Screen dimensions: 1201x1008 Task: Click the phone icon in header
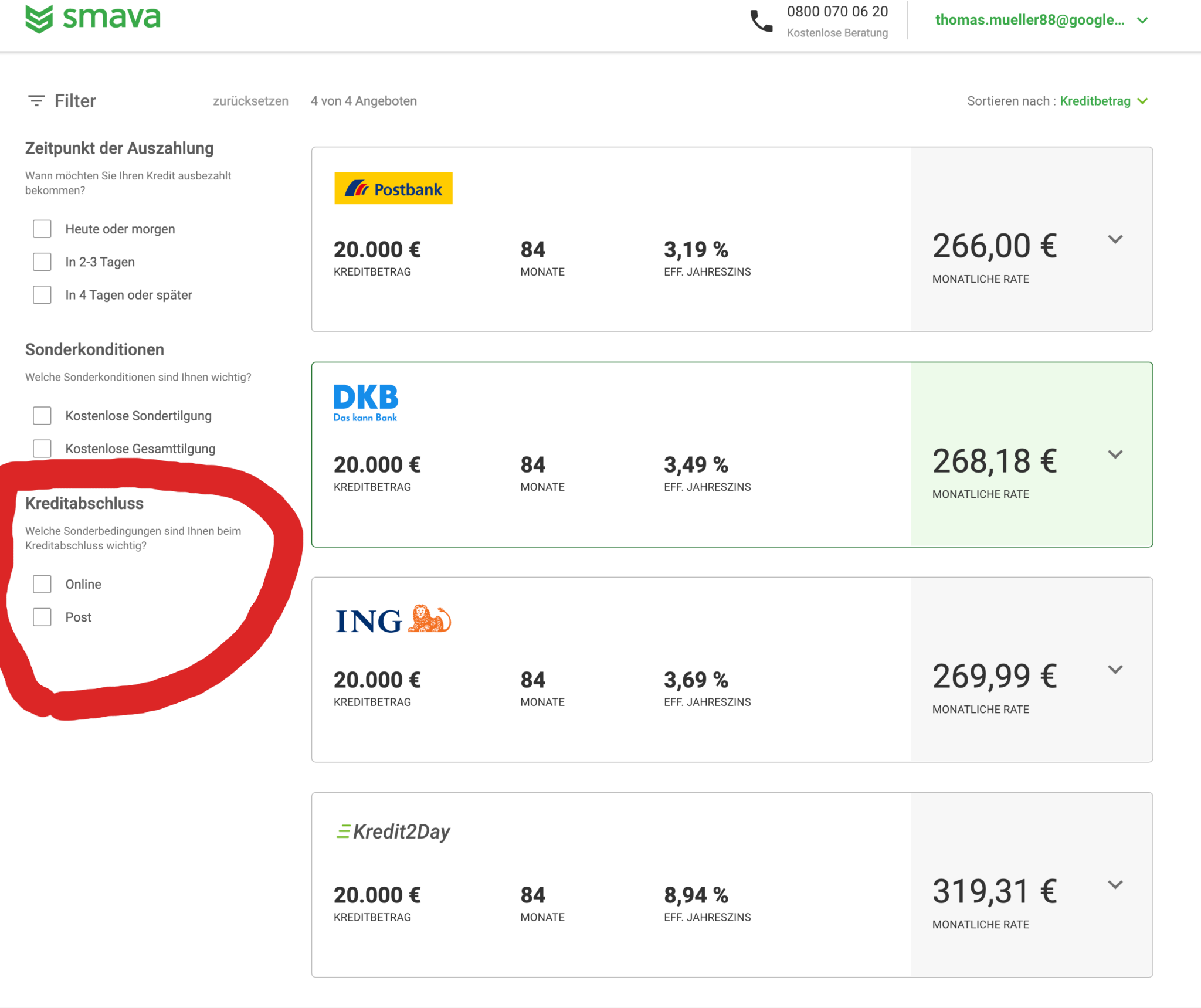761,21
